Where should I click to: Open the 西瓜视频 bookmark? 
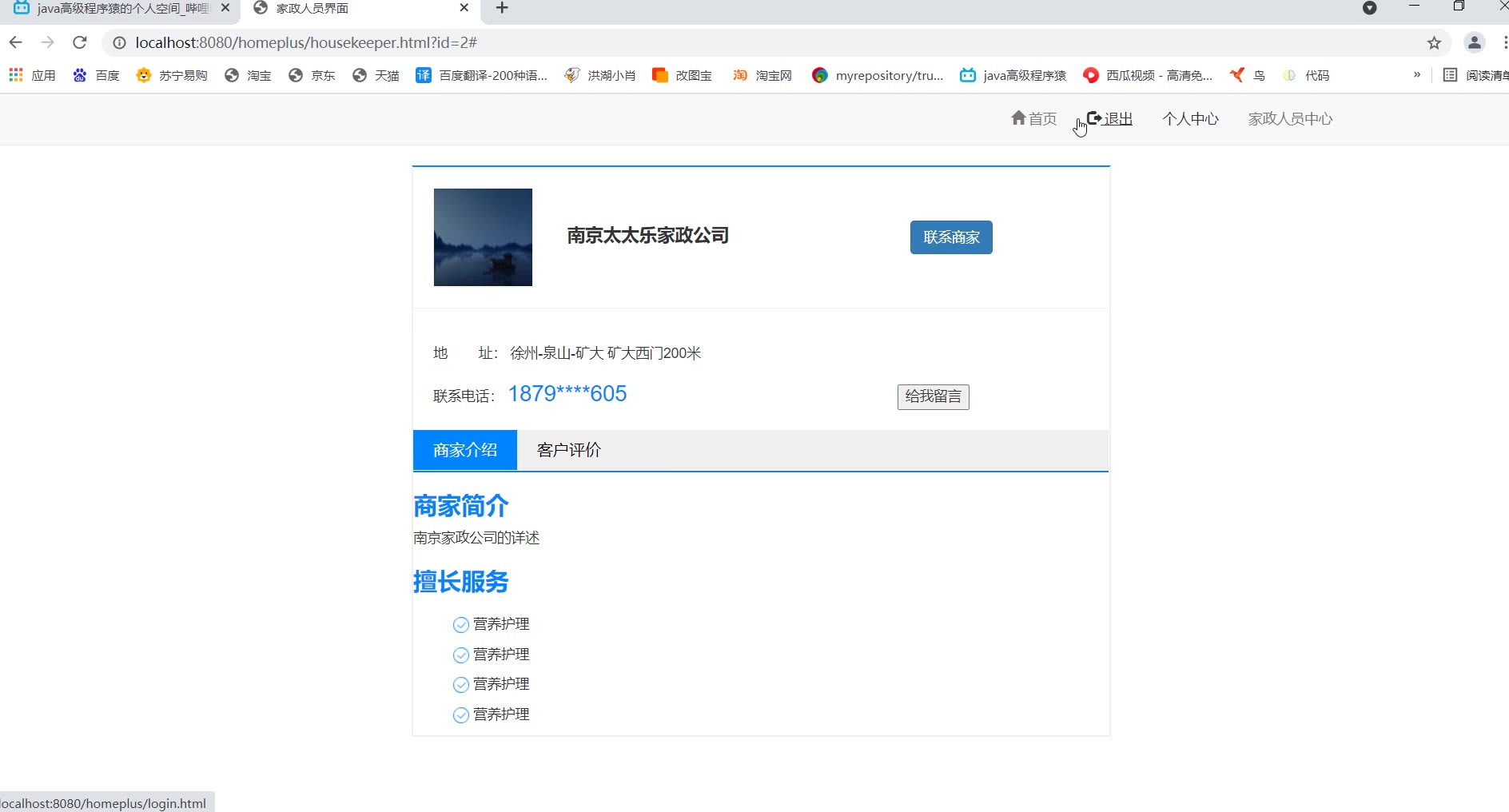(1148, 75)
